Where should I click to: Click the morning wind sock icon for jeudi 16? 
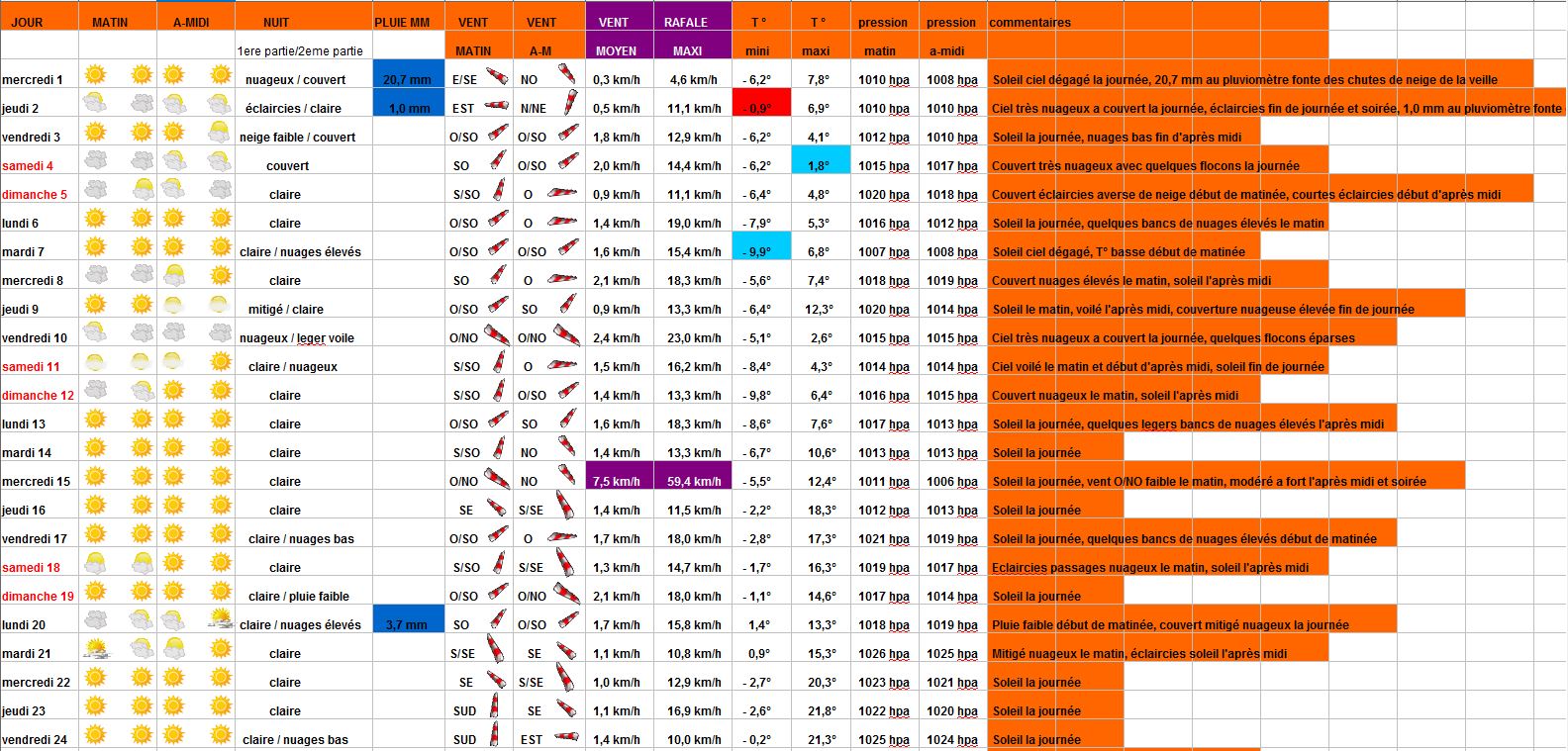498,507
